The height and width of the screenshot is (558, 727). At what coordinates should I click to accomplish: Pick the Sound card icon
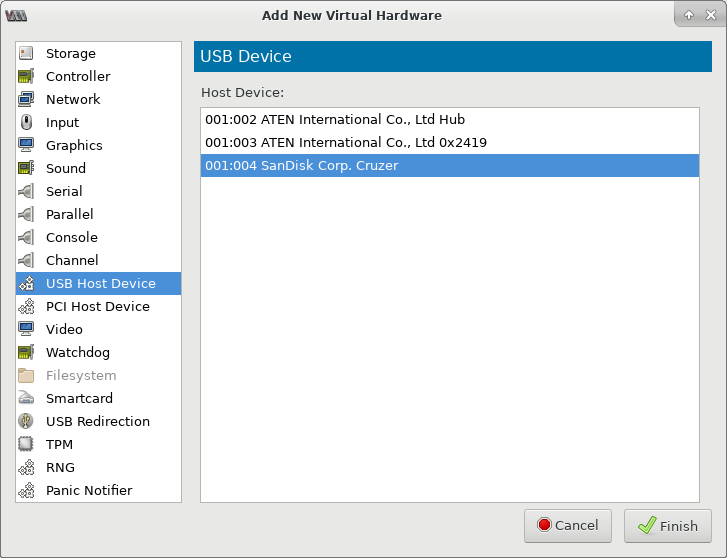tap(26, 168)
